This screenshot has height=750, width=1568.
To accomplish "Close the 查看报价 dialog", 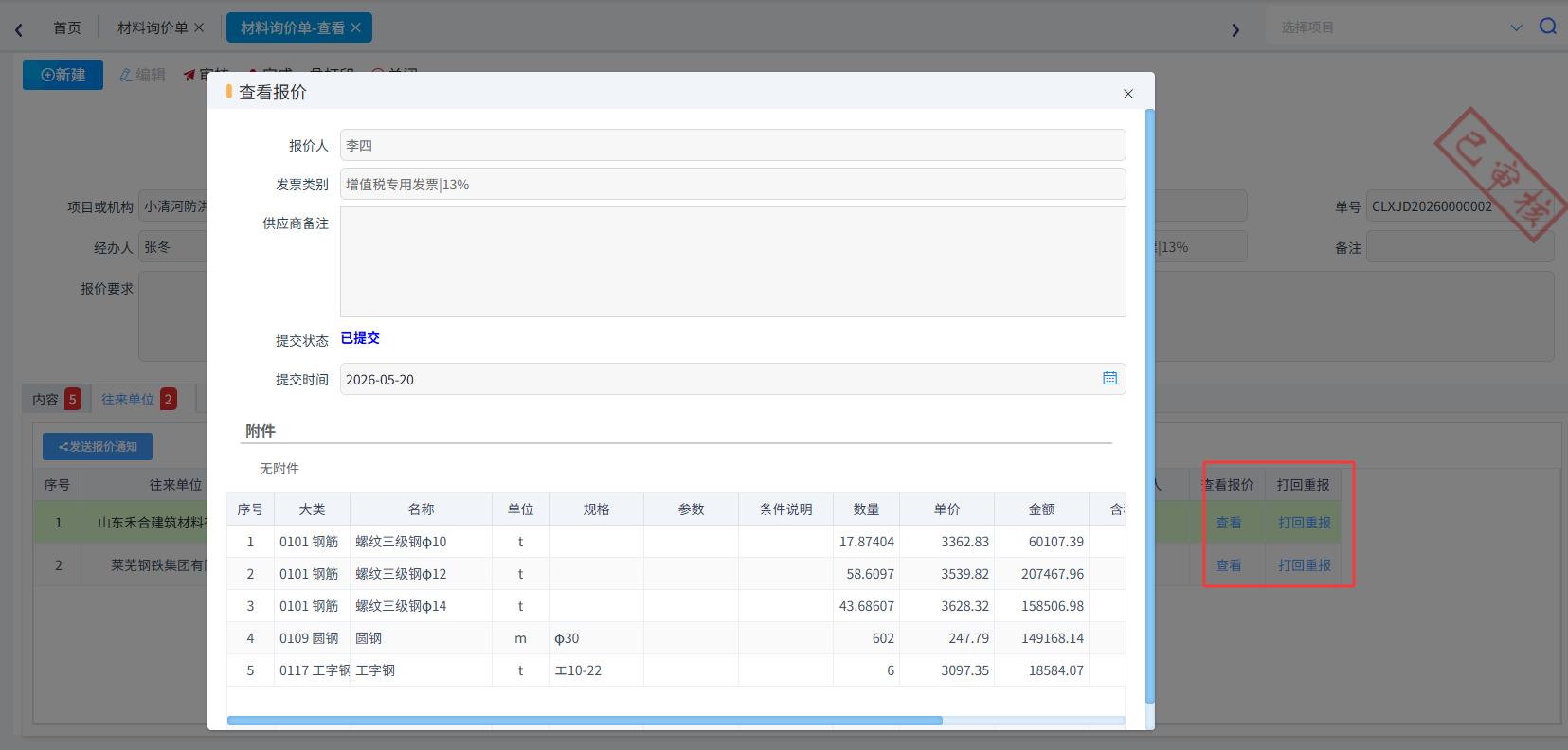I will coord(1127,94).
